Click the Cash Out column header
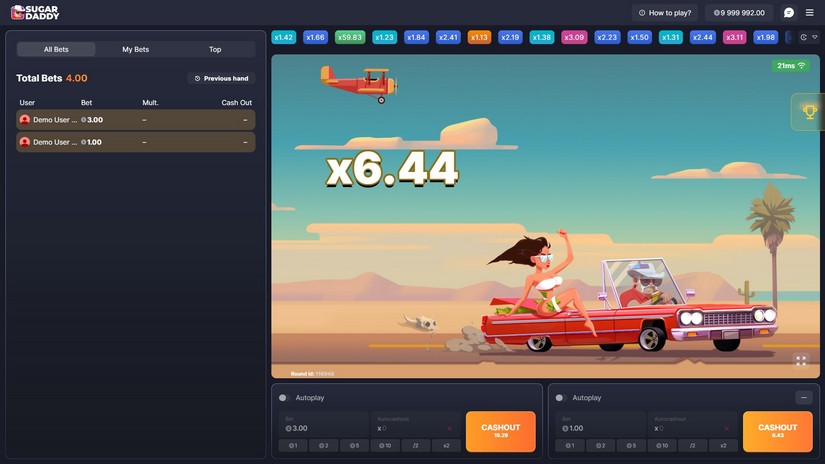This screenshot has height=464, width=825. click(236, 103)
